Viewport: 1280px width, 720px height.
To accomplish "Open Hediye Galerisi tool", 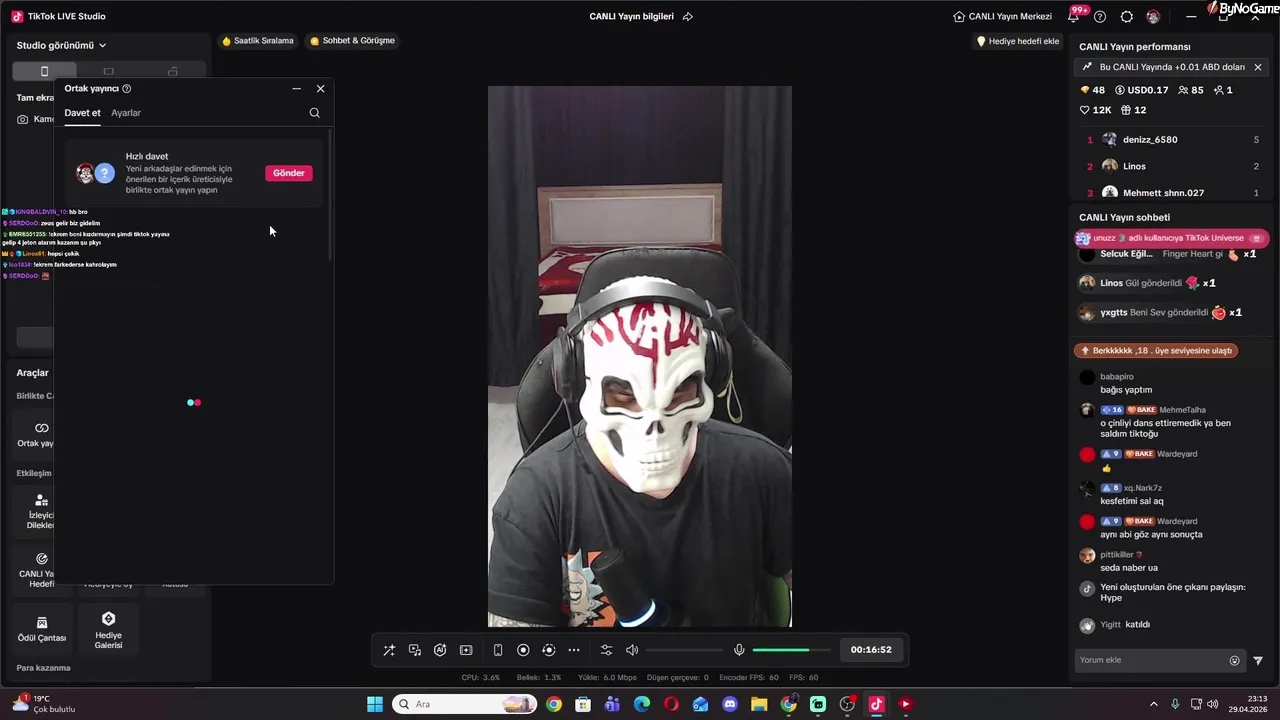I will coord(108,628).
